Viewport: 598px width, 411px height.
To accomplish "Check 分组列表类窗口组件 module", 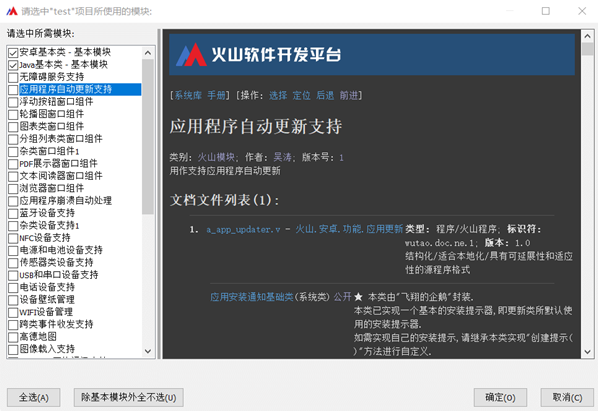I will (x=13, y=139).
